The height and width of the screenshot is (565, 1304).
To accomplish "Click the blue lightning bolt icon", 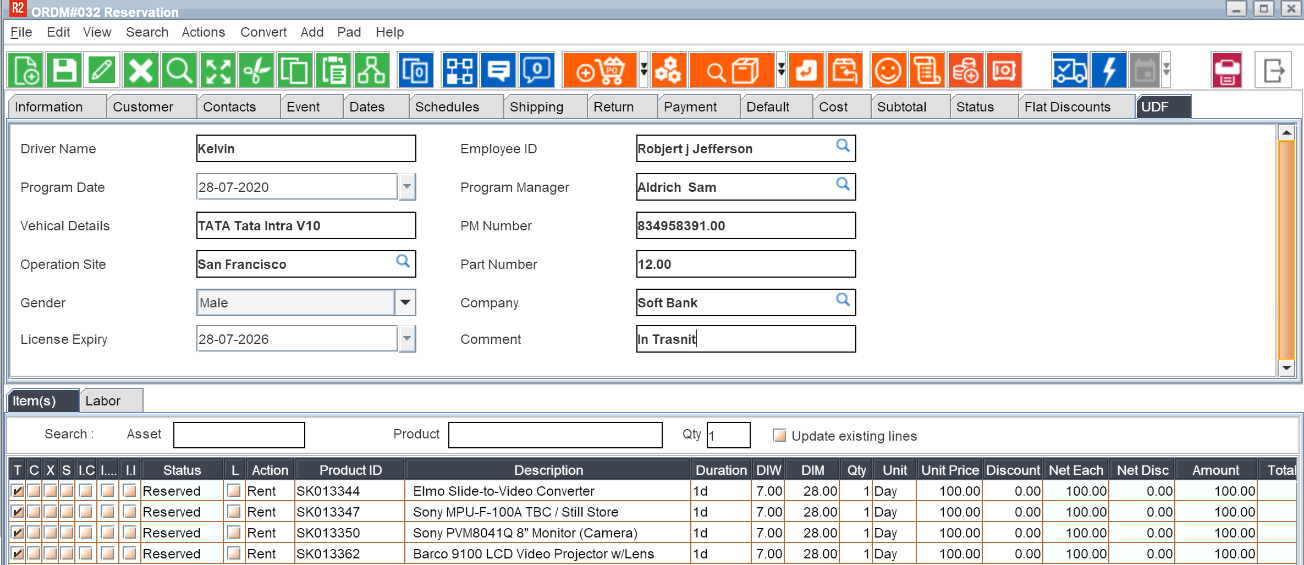I will [1109, 71].
